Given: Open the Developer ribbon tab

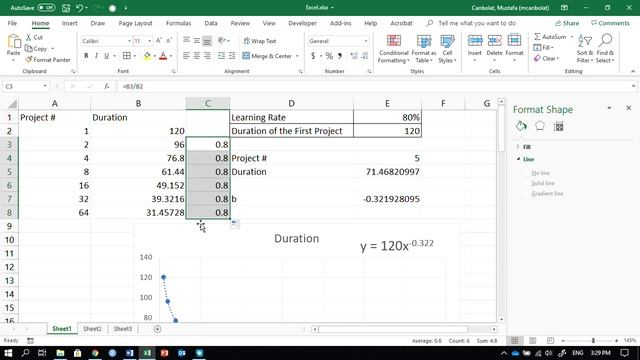Looking at the screenshot, I should (x=302, y=23).
